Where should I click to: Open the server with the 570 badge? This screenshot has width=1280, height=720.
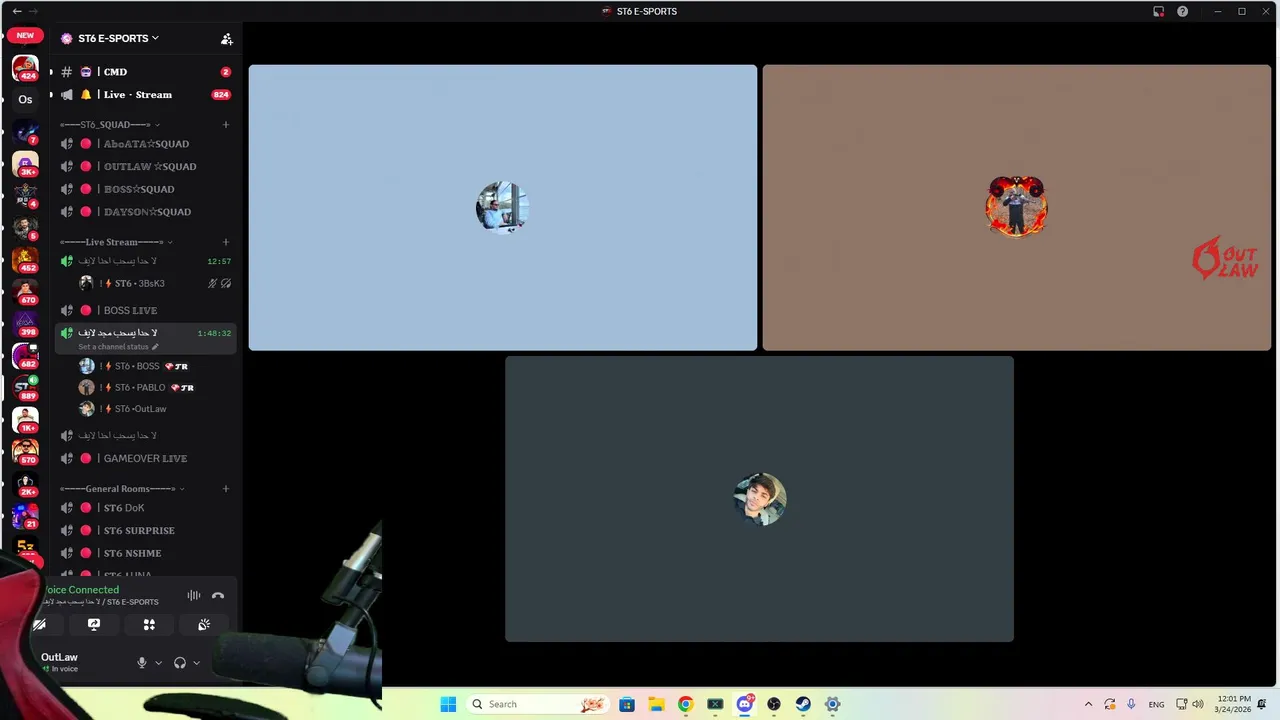pos(25,452)
